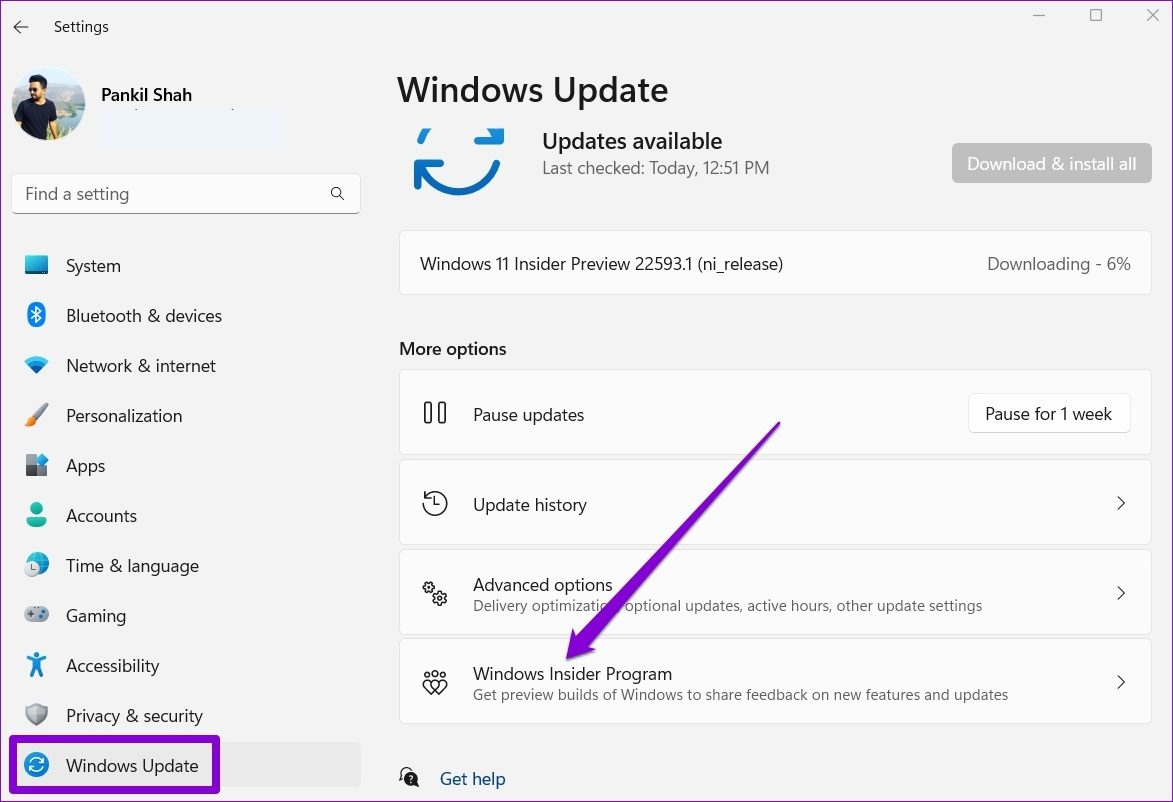The height and width of the screenshot is (802, 1173).
Task: Click the Get help icon
Action: point(409,777)
